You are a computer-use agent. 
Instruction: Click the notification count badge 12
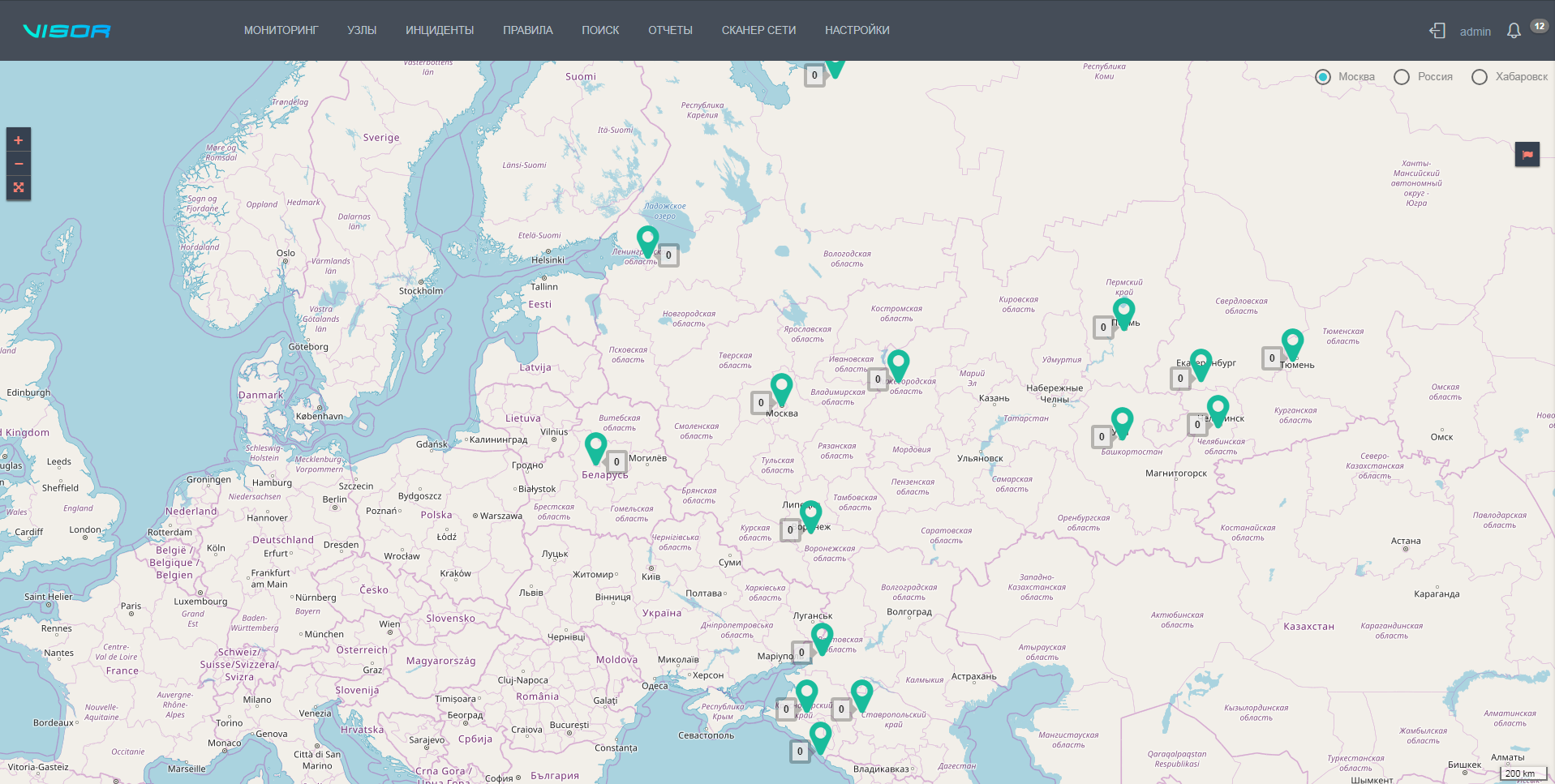point(1540,26)
